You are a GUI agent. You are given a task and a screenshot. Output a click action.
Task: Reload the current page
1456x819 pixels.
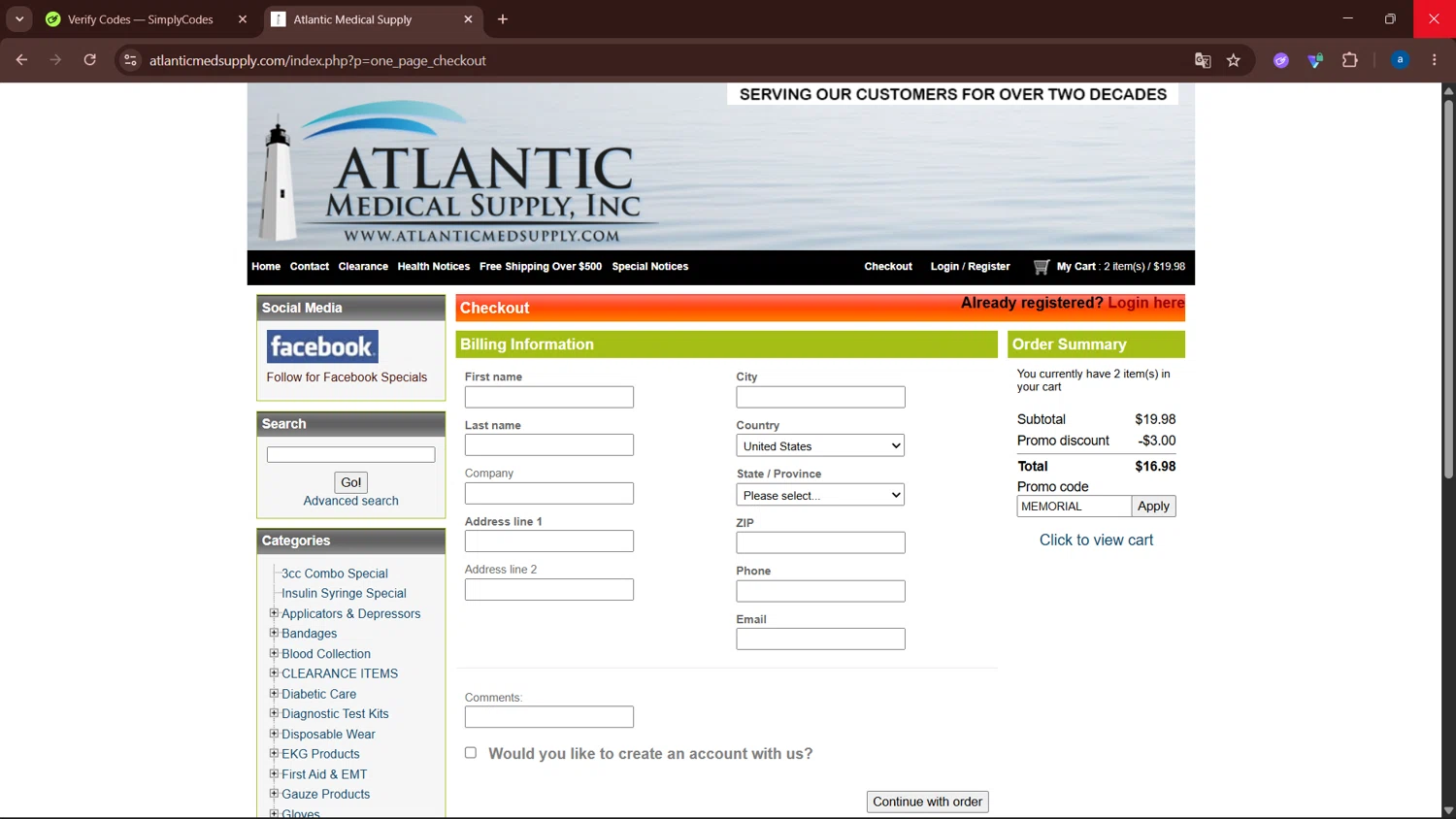[x=90, y=60]
